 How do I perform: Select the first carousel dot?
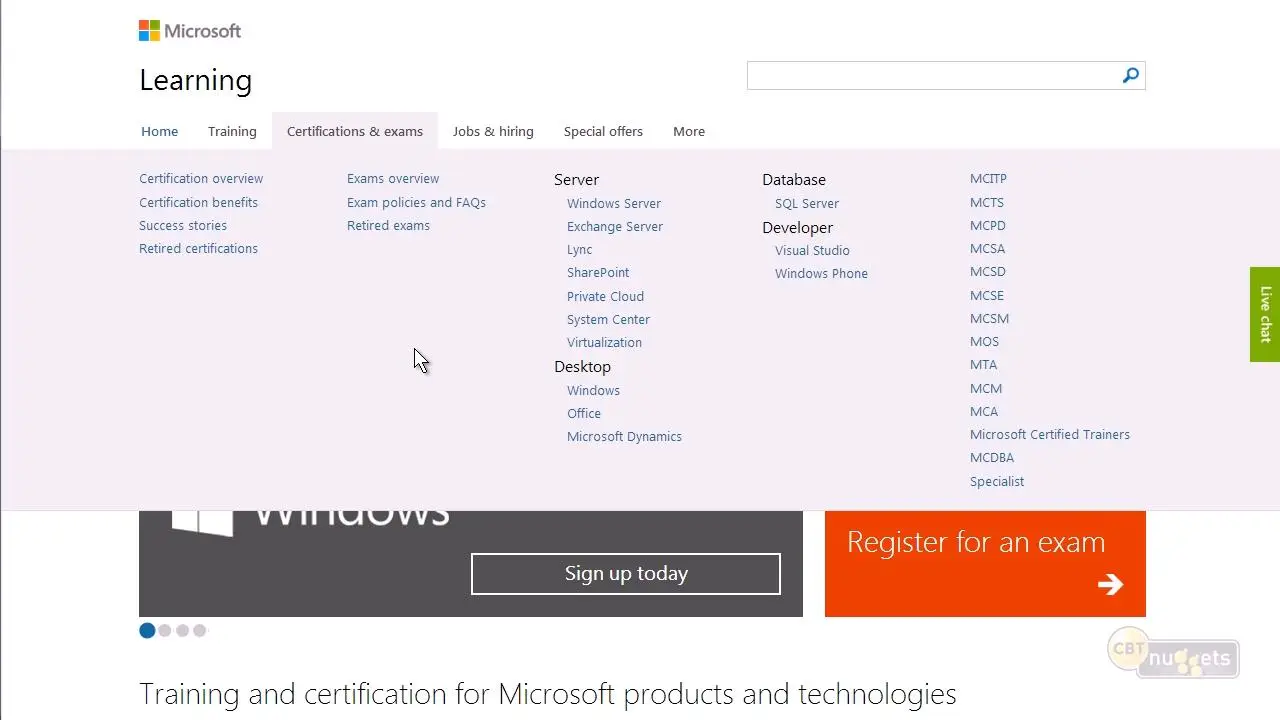(x=147, y=630)
